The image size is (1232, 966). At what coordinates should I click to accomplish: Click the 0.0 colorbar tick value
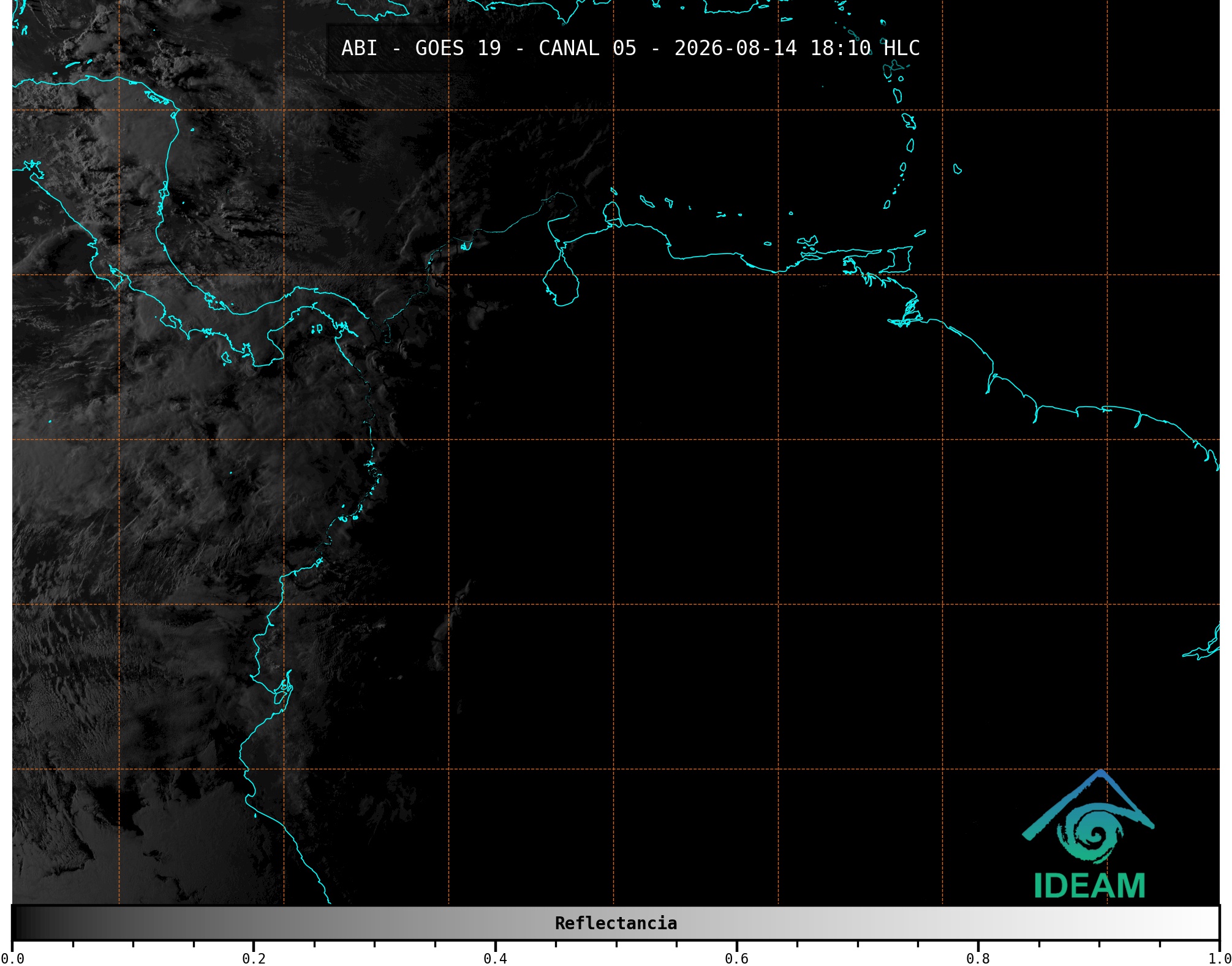point(12,959)
